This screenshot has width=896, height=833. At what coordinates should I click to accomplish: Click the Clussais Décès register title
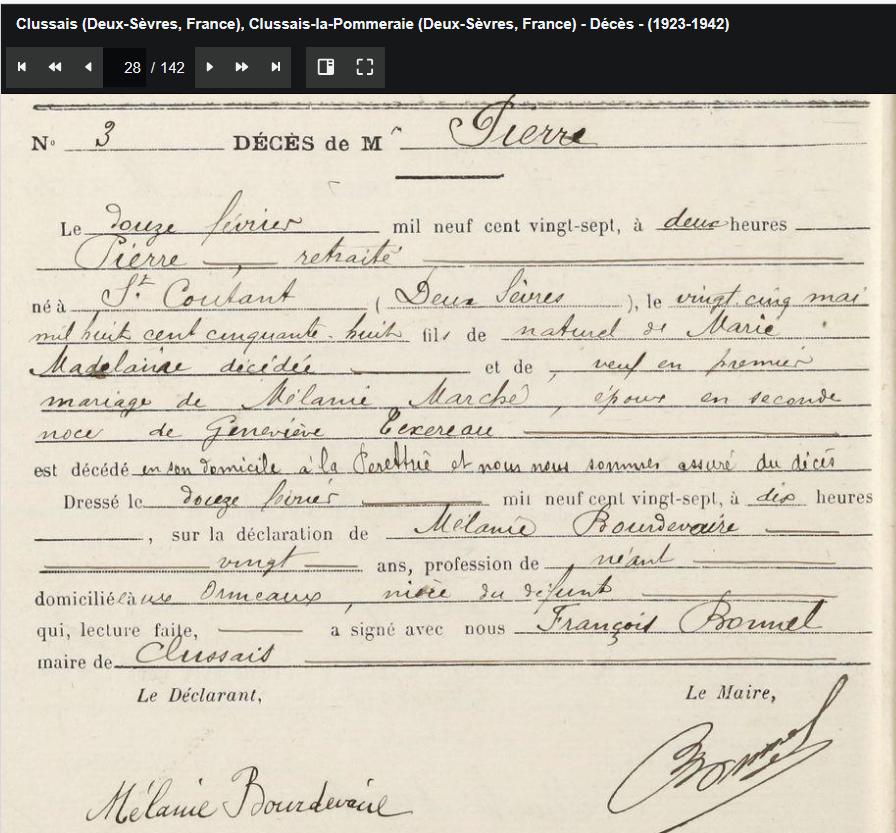(x=372, y=24)
